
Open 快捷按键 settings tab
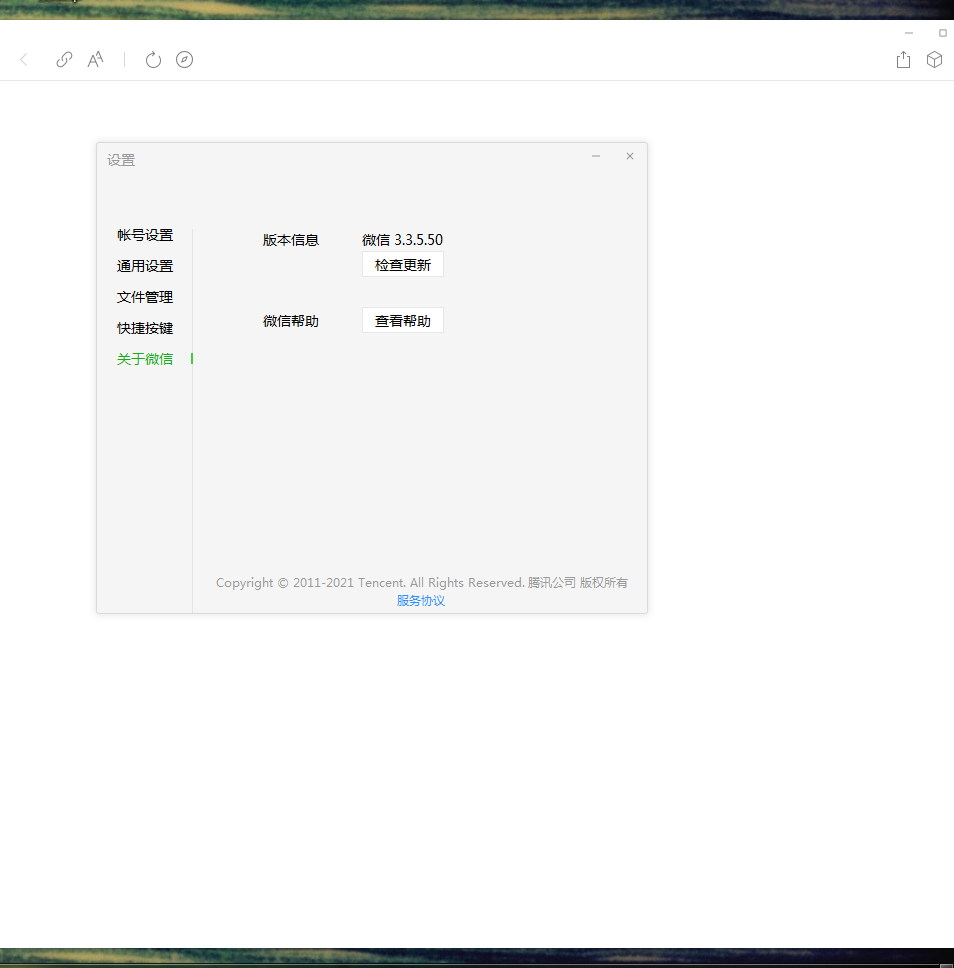145,328
